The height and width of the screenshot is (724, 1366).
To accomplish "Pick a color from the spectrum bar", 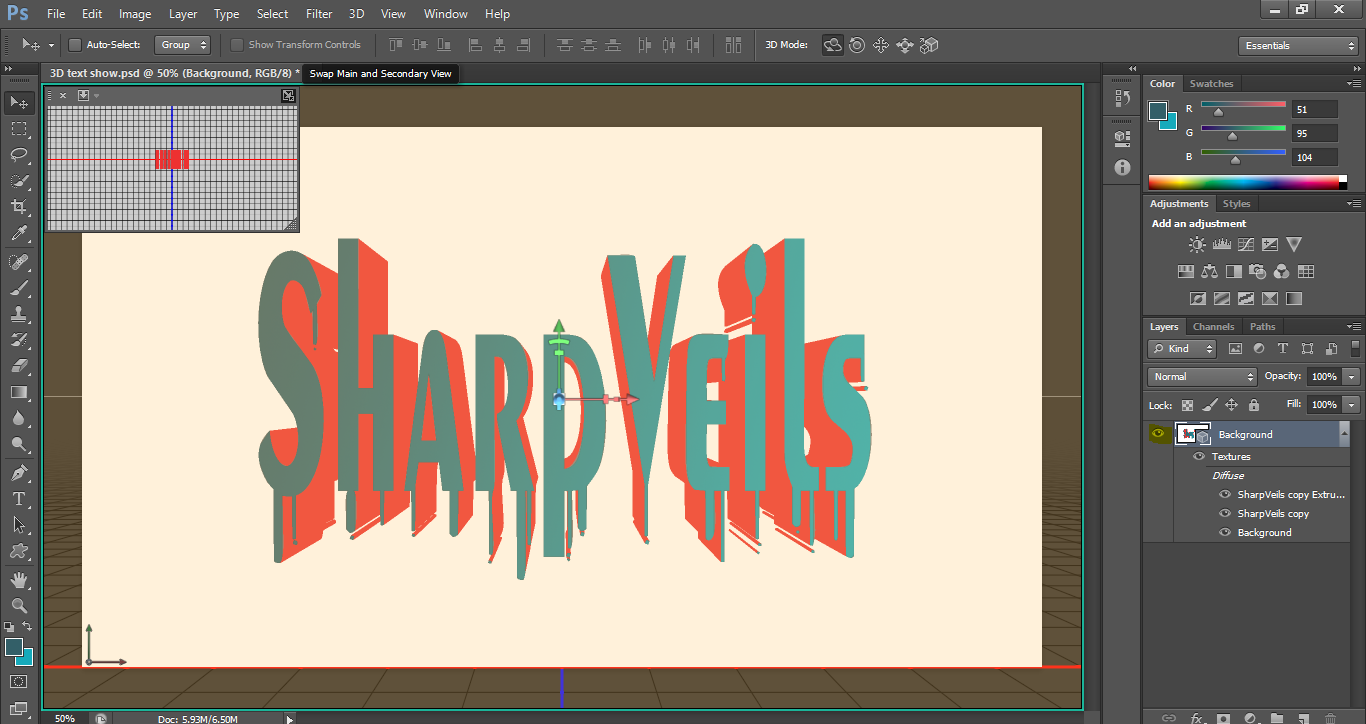I will (x=1243, y=182).
